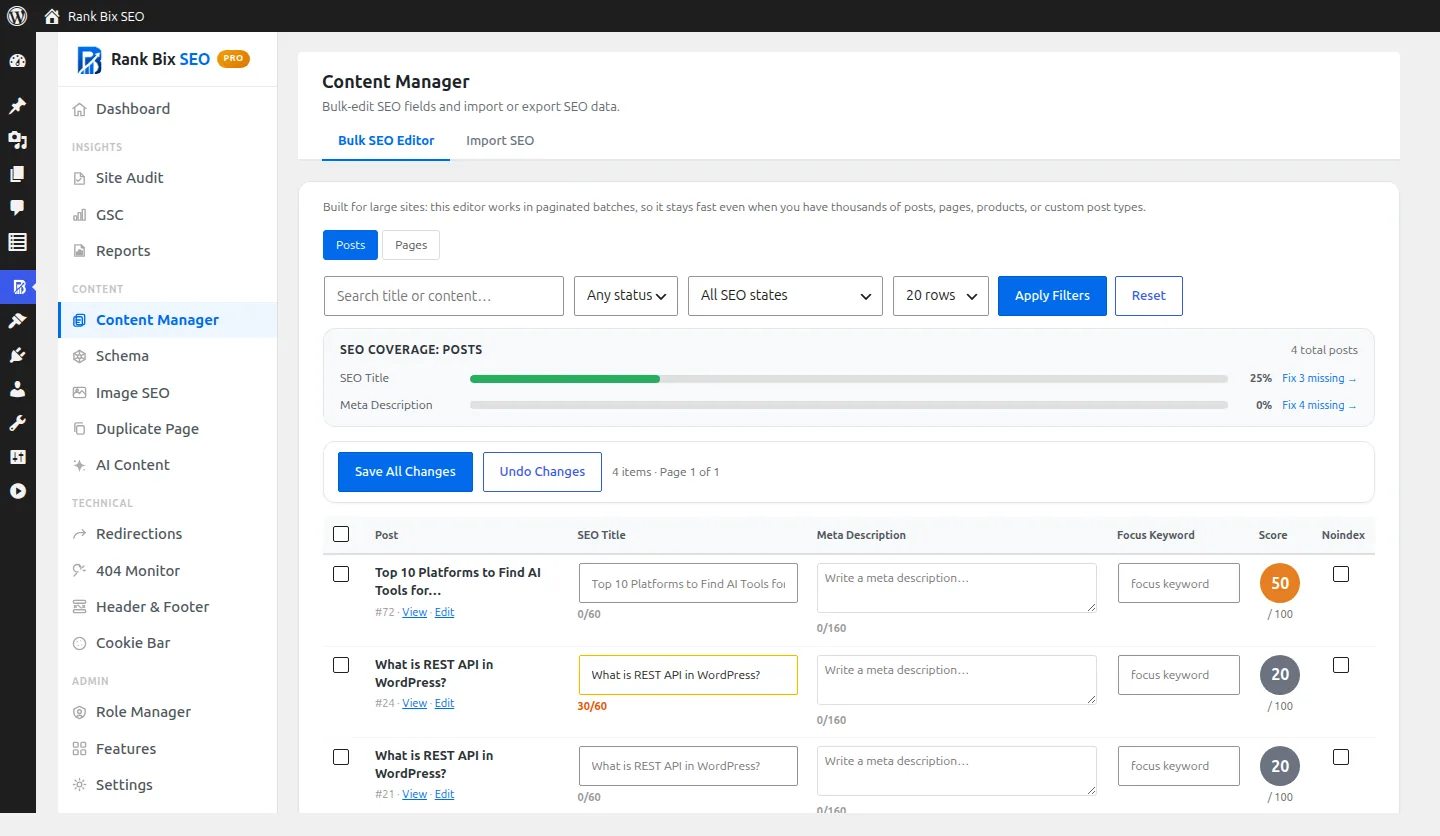Screen dimensions: 1440x836
Task: Click the WordPress logo in the top bar
Action: tap(17, 16)
